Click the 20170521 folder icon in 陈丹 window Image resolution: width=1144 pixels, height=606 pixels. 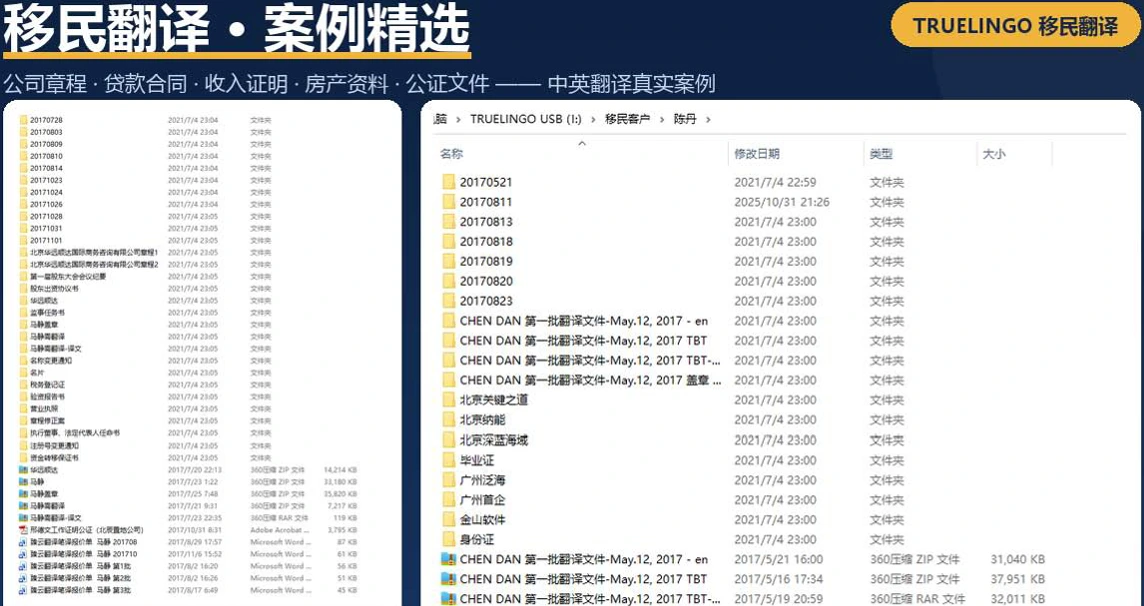coord(449,182)
